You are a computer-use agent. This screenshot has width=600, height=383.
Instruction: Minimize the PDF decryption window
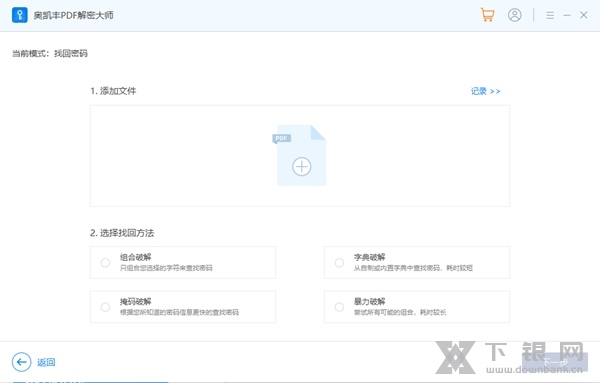coord(567,15)
